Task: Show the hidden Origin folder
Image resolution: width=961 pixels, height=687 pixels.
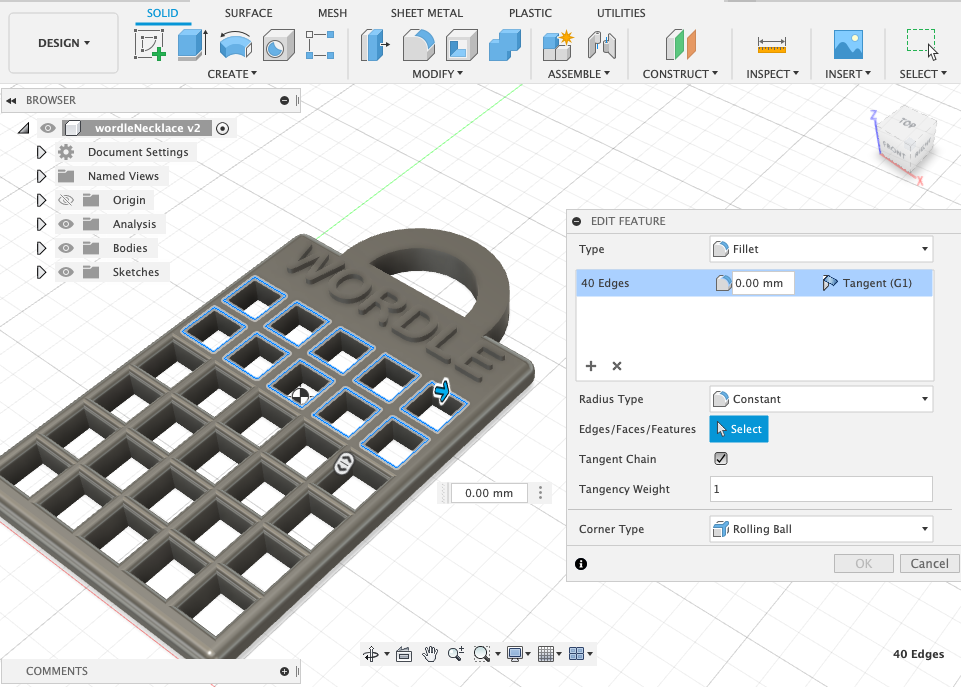Action: coord(66,200)
